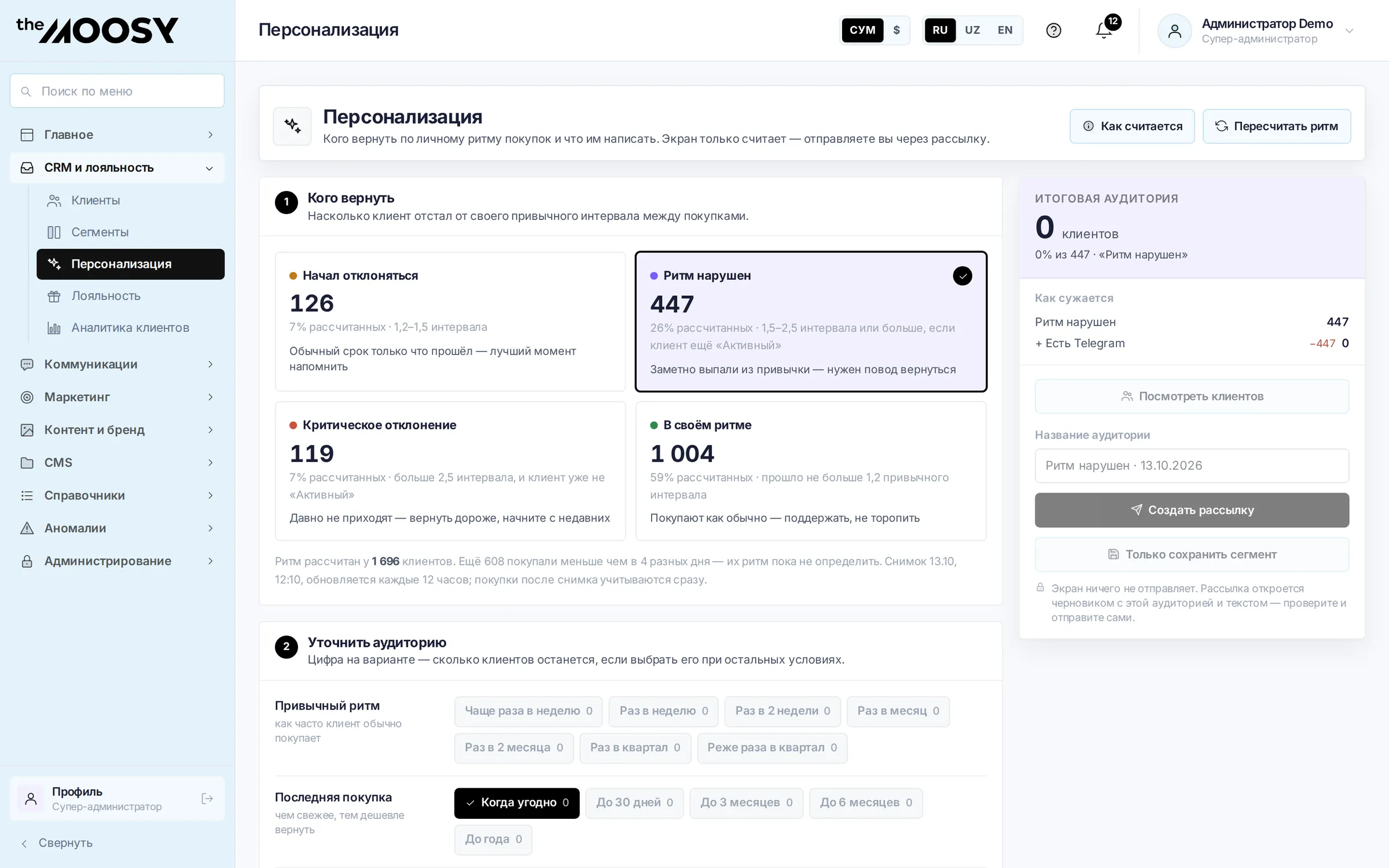Open notifications bell with 12 badge
Screen dimensions: 1389x868
pos(1104,30)
